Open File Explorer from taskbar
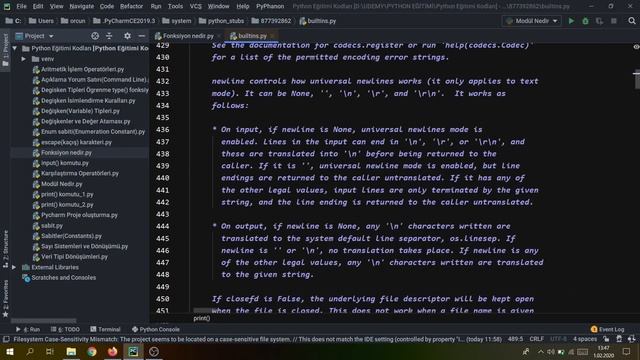640x360 pixels. point(71,351)
